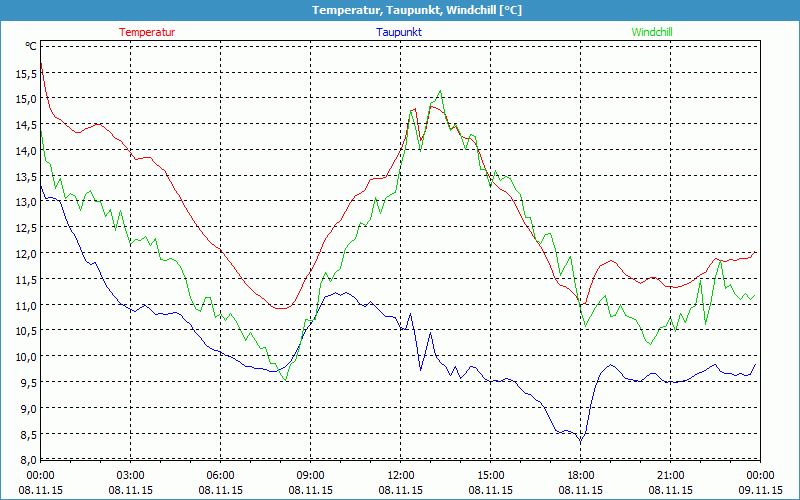Select the 21:00 time axis label
This screenshot has height=500, width=800.
[x=671, y=475]
